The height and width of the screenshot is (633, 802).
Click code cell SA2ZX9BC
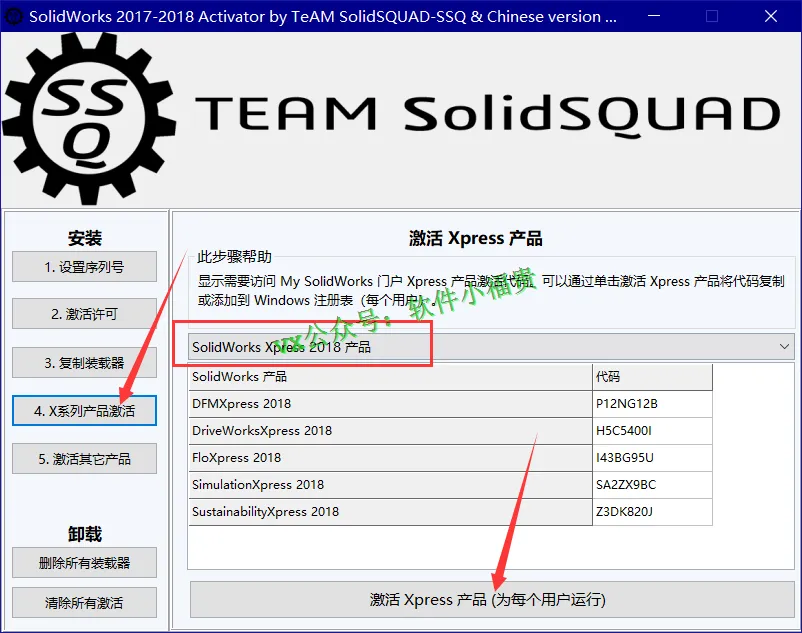point(652,485)
